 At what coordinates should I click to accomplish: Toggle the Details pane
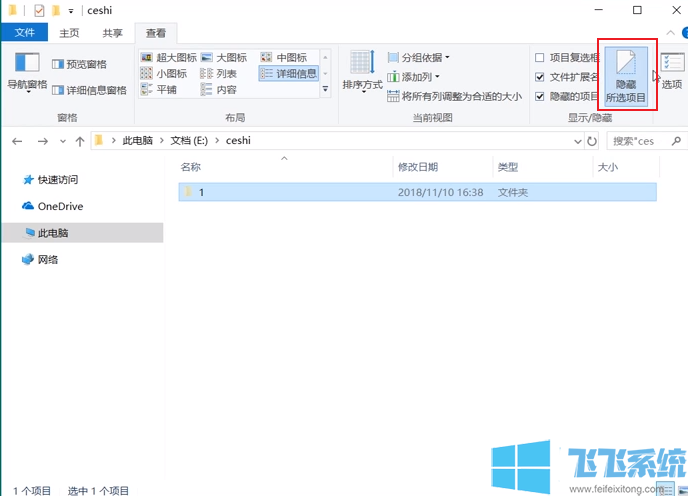pyautogui.click(x=89, y=90)
